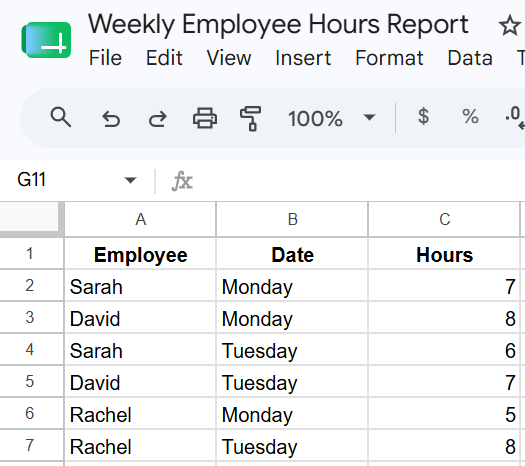Select the Monday cell in row 6
The height and width of the screenshot is (466, 525).
[x=292, y=413]
